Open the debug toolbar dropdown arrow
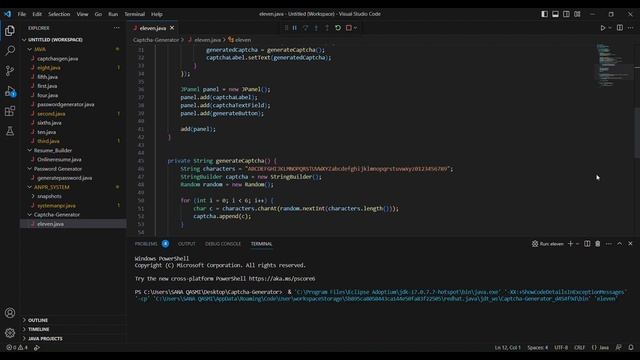This screenshot has width=640, height=360. 356,28
